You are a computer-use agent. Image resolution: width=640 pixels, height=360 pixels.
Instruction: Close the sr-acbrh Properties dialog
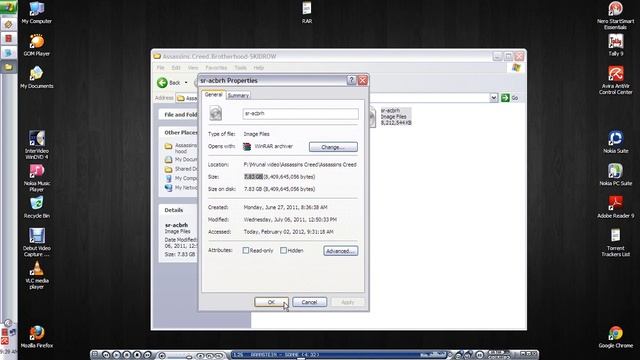tap(362, 80)
